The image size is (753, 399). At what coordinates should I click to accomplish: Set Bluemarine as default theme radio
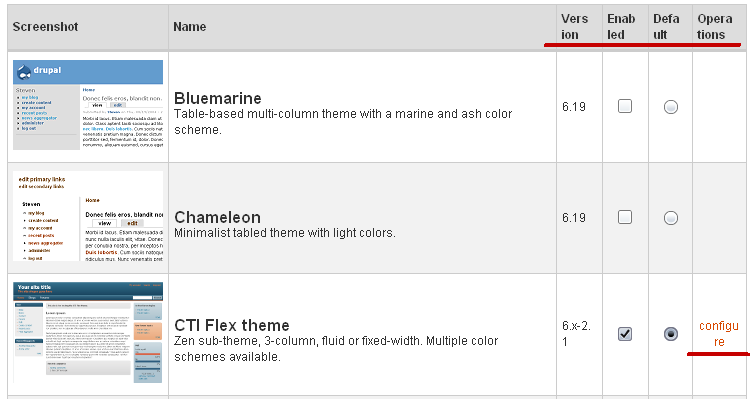(670, 107)
